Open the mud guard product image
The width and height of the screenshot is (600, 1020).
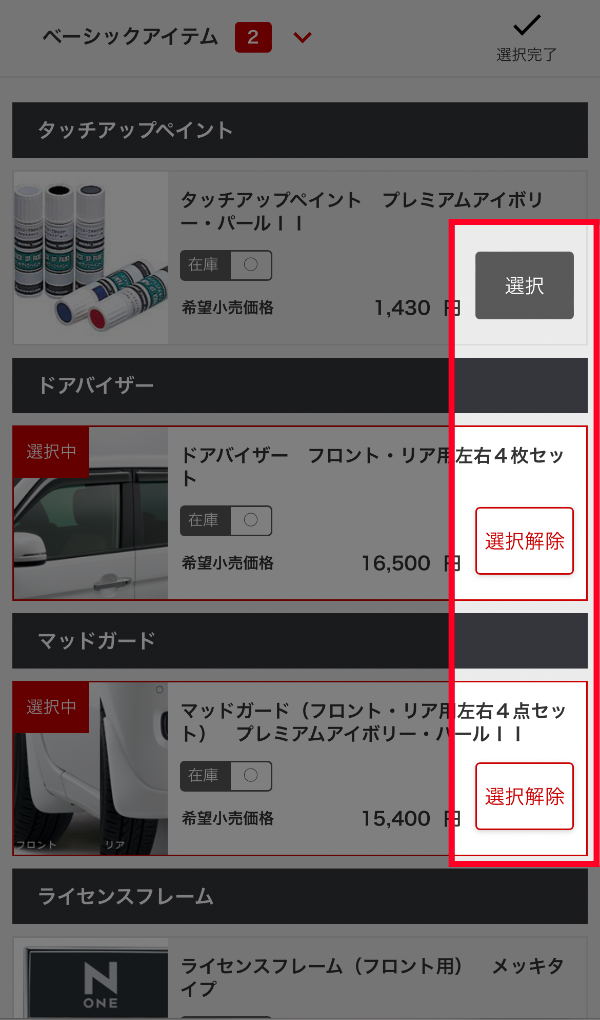pos(90,768)
